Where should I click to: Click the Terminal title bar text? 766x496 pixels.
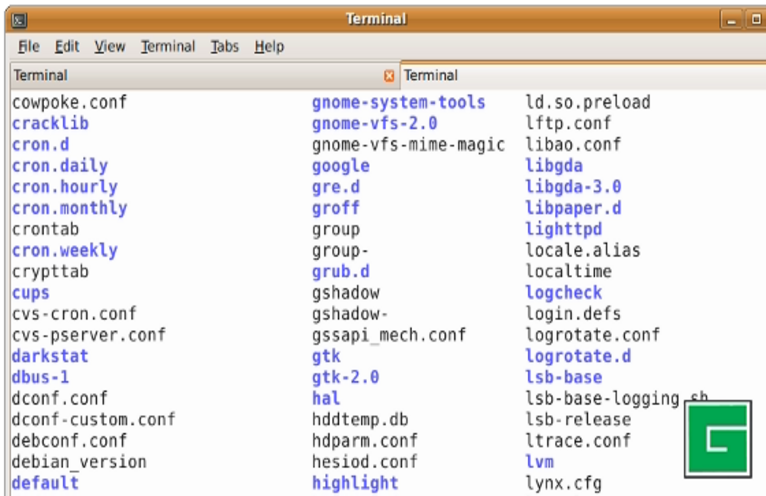(376, 19)
